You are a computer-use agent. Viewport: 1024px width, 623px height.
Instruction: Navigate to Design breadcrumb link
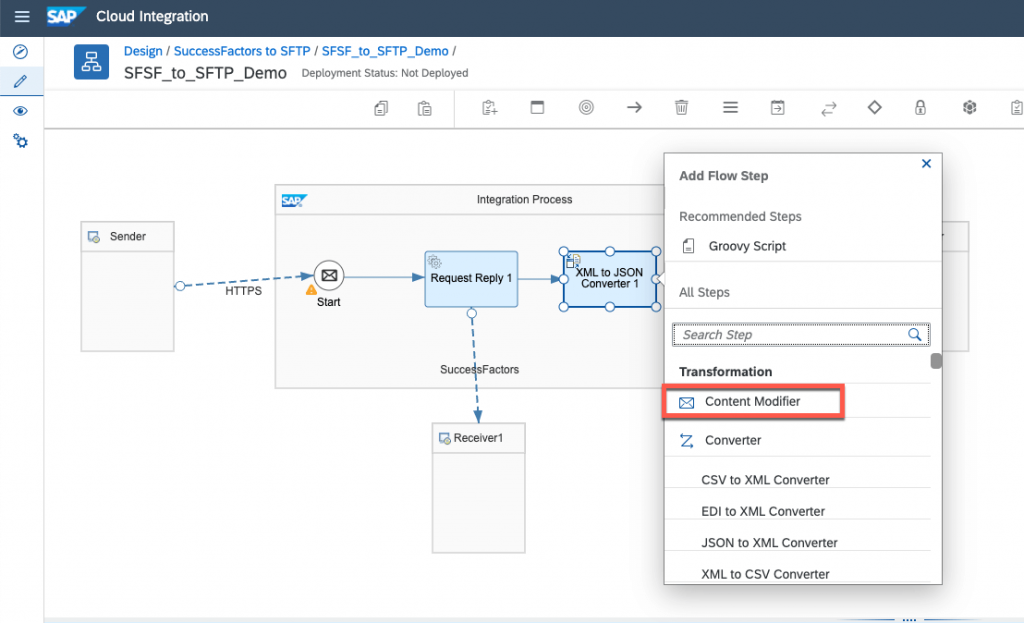(x=143, y=51)
